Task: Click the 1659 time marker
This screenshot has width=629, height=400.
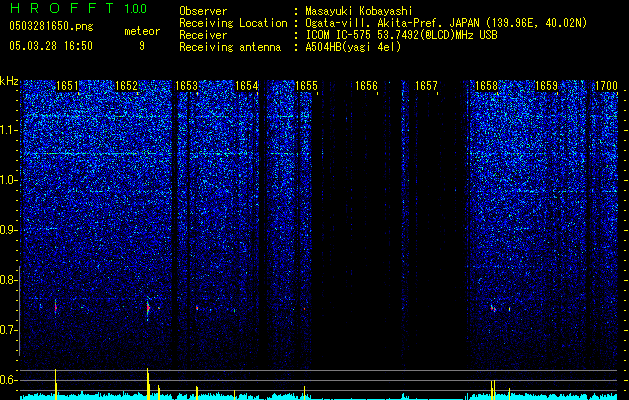Action: tap(546, 86)
